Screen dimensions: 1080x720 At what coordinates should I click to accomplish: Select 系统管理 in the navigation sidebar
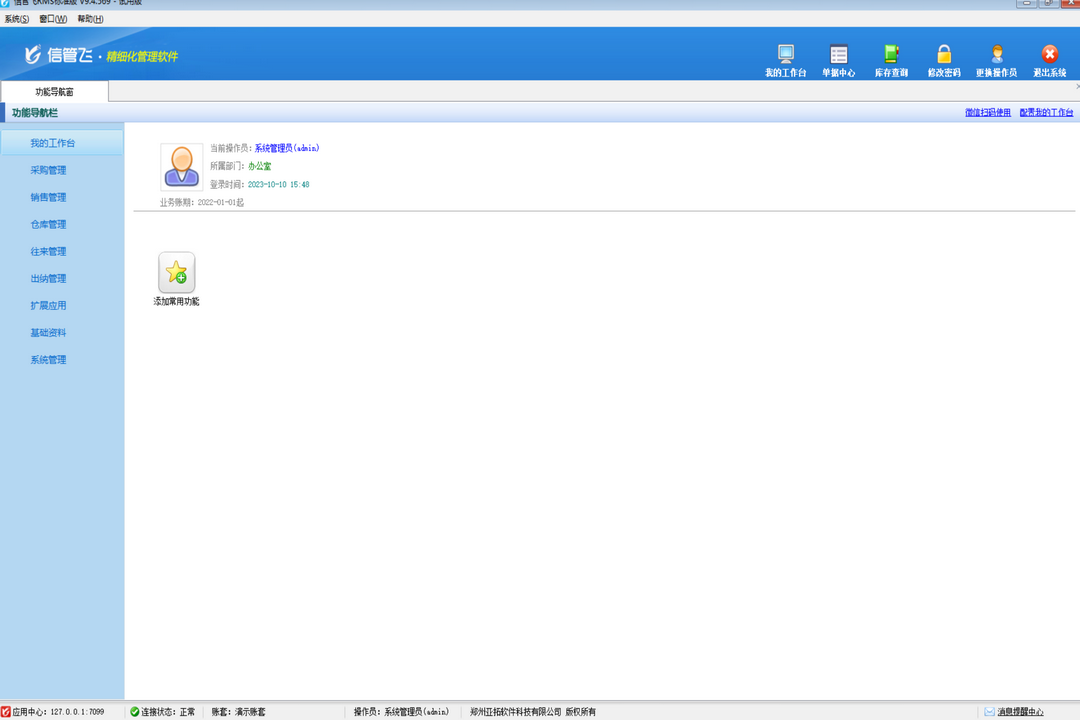click(48, 359)
